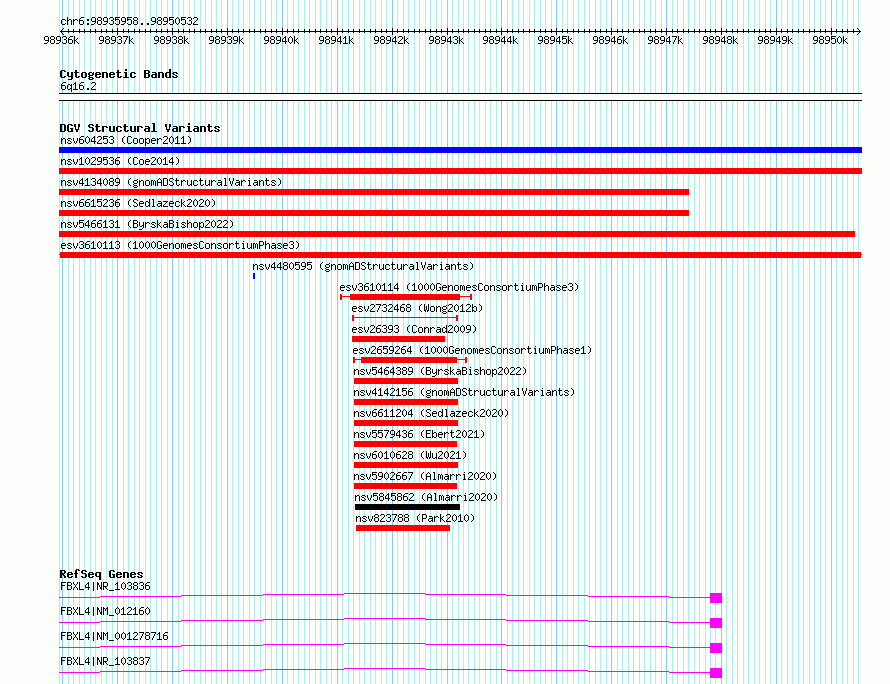Click the thin red esv2732468 interval line
890x684 pixels.
[x=405, y=318]
